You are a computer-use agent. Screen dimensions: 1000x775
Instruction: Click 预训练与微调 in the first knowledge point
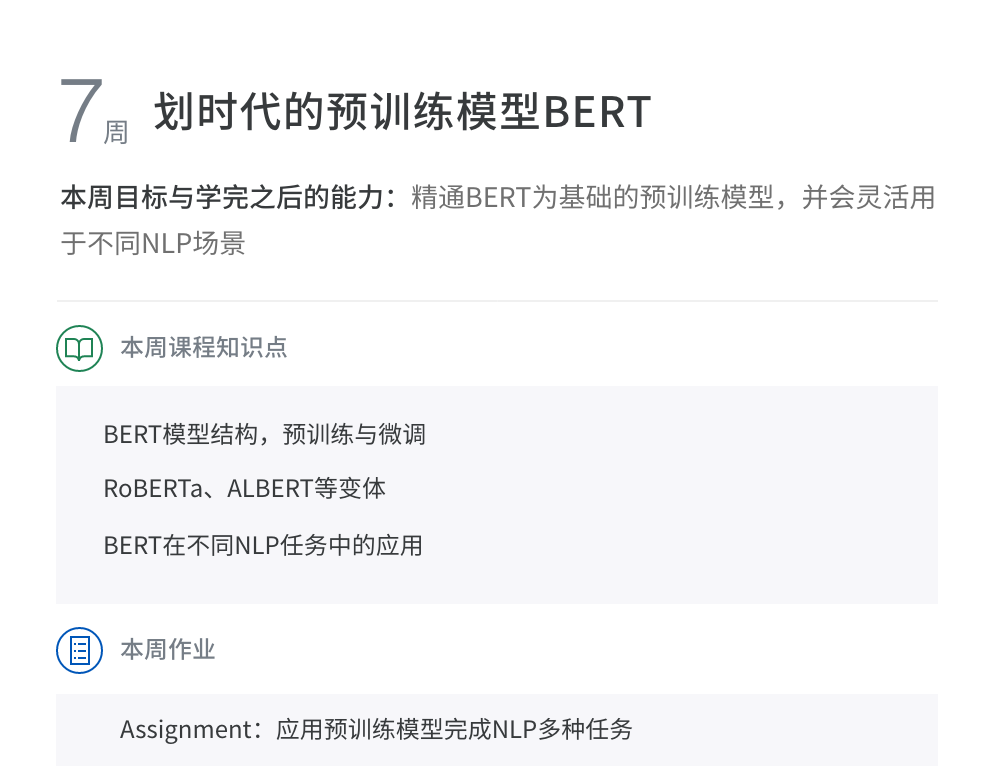354,435
